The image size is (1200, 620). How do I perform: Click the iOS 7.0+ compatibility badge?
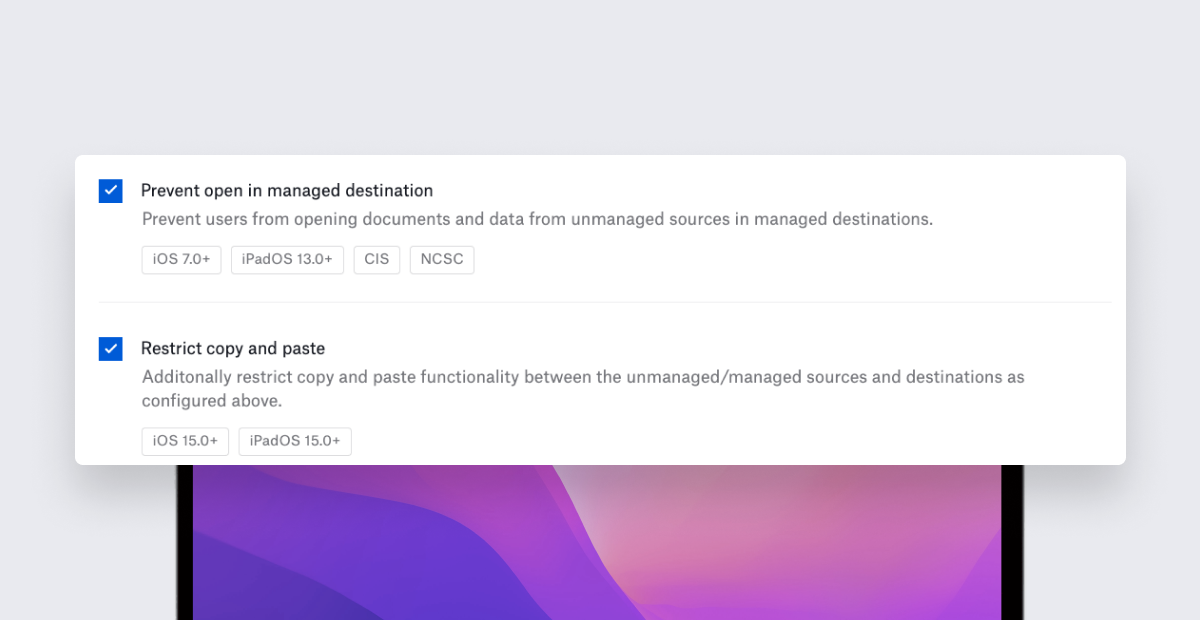(181, 259)
